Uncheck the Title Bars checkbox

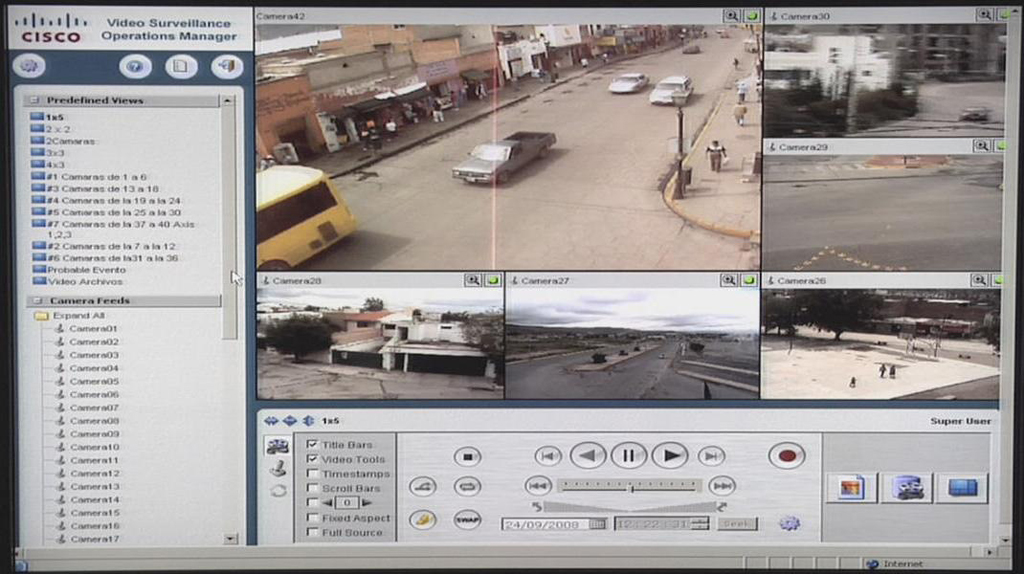point(313,444)
